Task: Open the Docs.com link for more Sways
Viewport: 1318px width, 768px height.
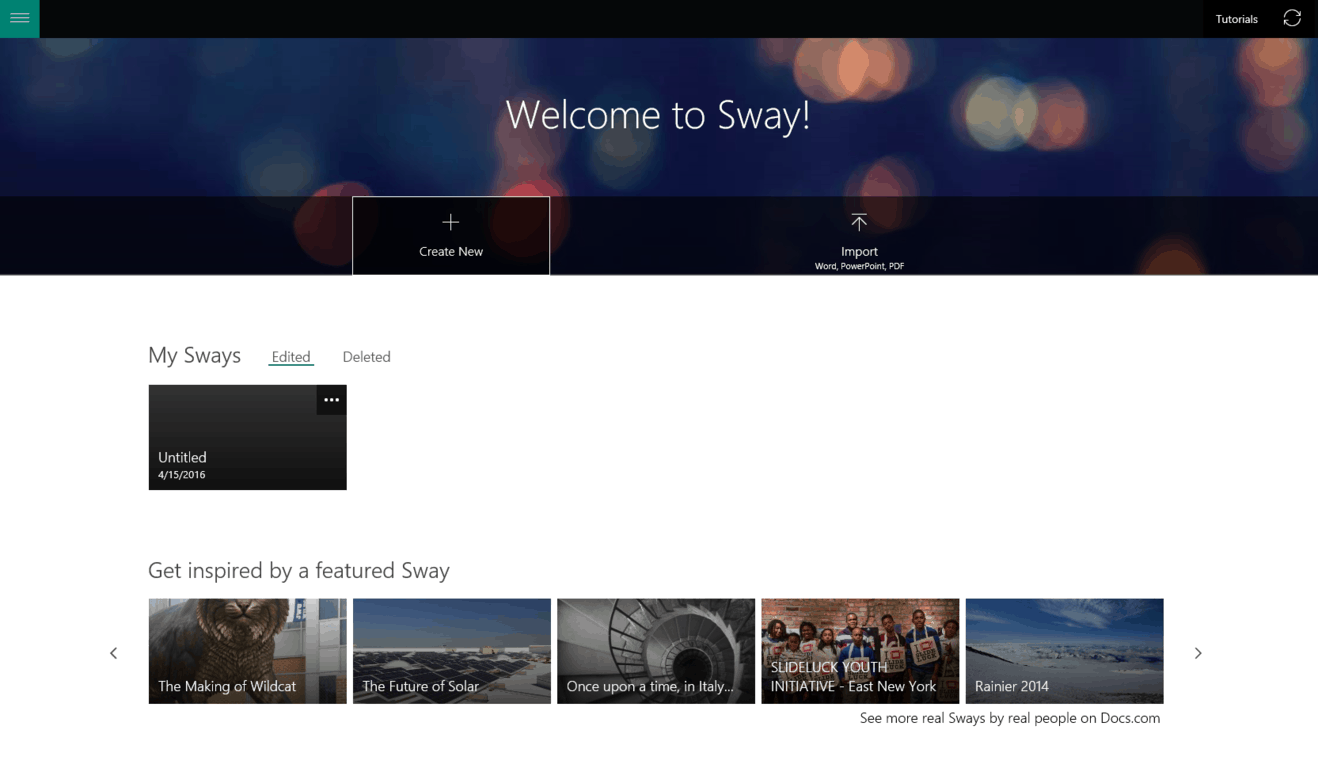Action: (1010, 717)
